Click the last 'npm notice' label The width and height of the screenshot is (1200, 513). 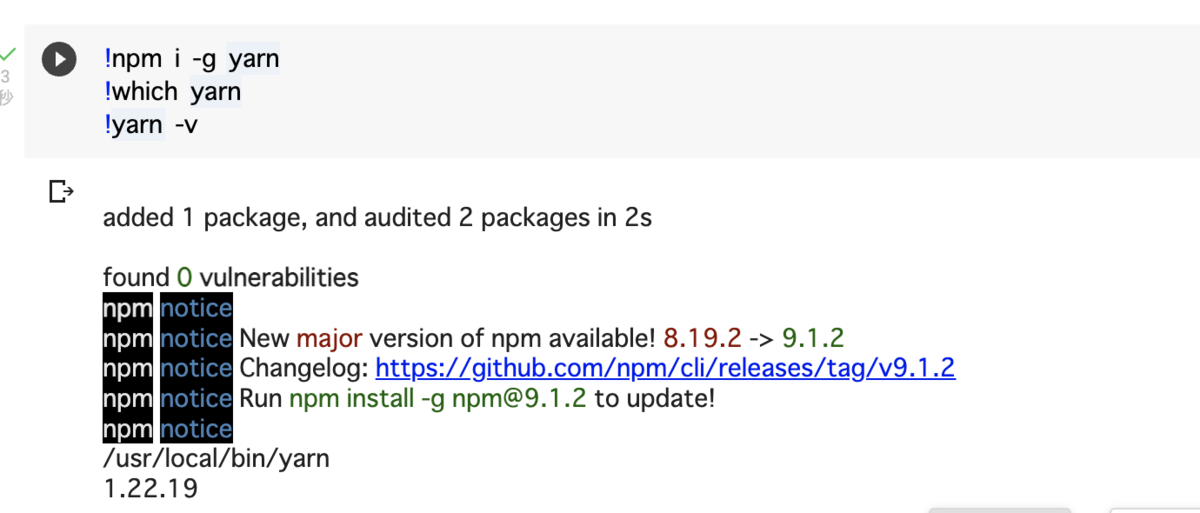pyautogui.click(x=167, y=429)
